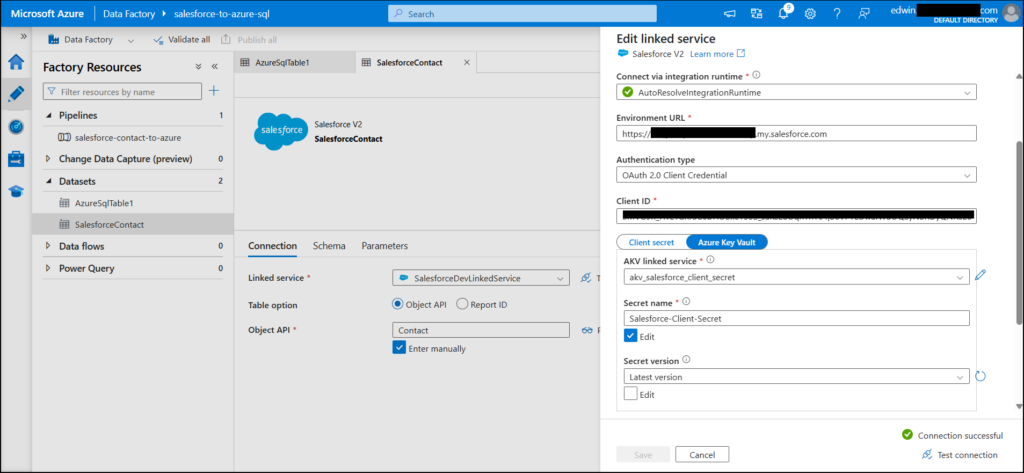Open the directory switcher icon

(x=757, y=13)
